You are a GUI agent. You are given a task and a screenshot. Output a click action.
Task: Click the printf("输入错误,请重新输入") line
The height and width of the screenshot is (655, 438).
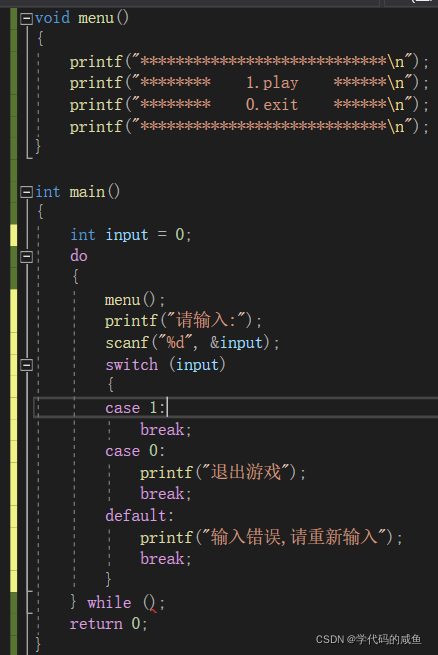pos(271,537)
